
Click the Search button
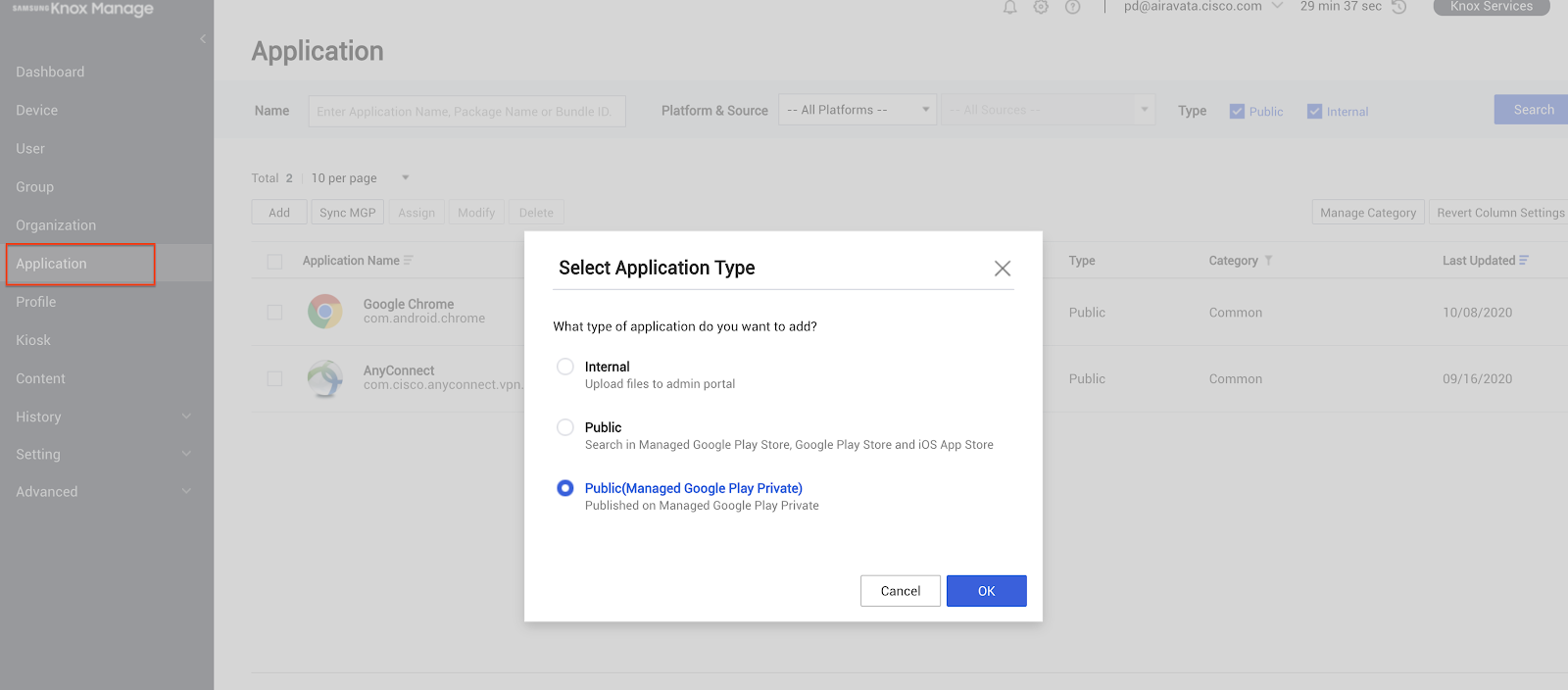pos(1533,110)
